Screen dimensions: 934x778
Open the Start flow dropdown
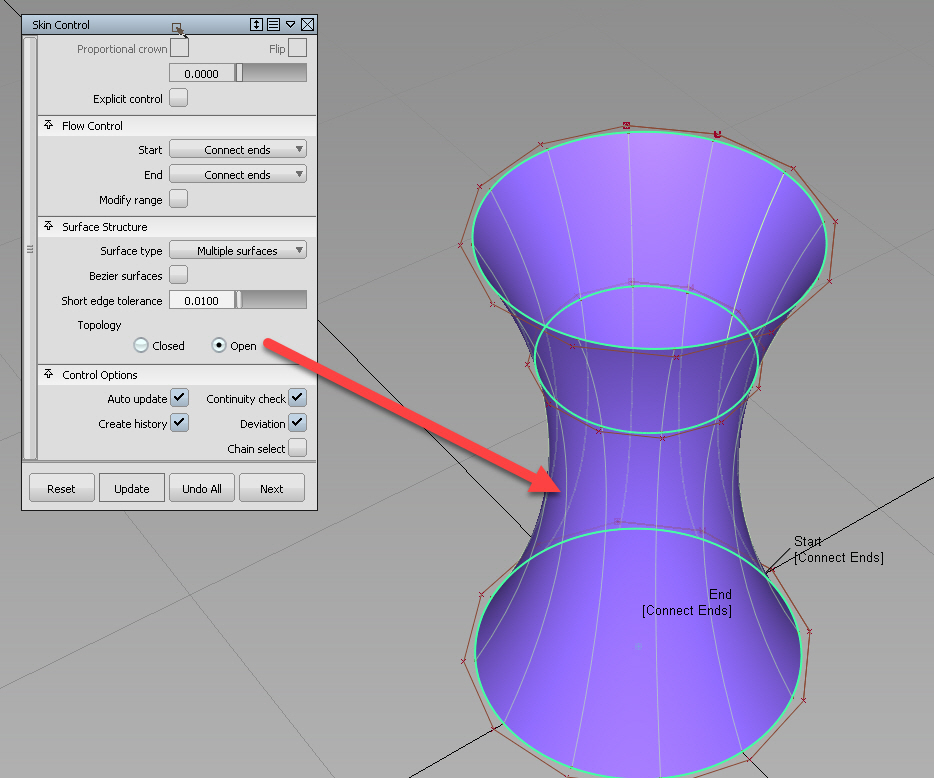coord(237,148)
